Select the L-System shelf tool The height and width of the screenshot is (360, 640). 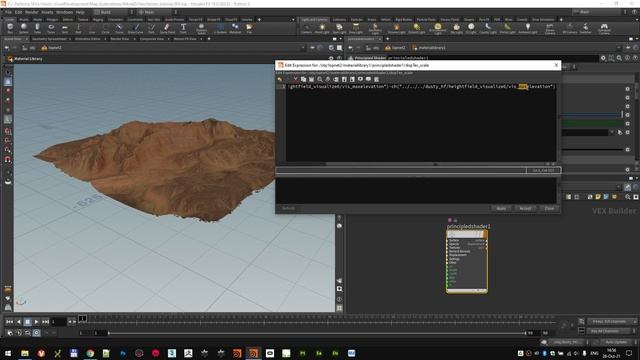[220, 28]
